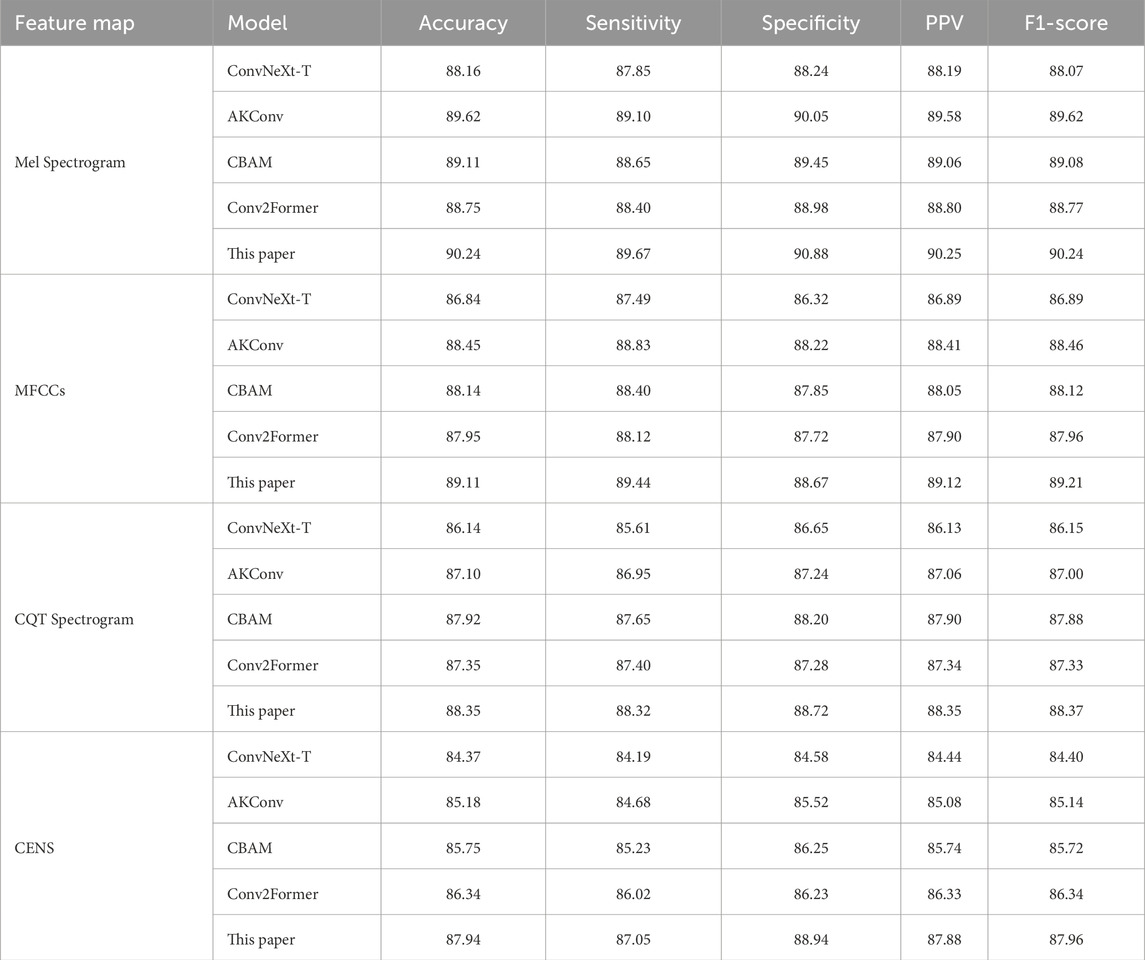Screen dimensions: 1145x960
Task: Click the Specificity column header
Action: [x=810, y=24]
